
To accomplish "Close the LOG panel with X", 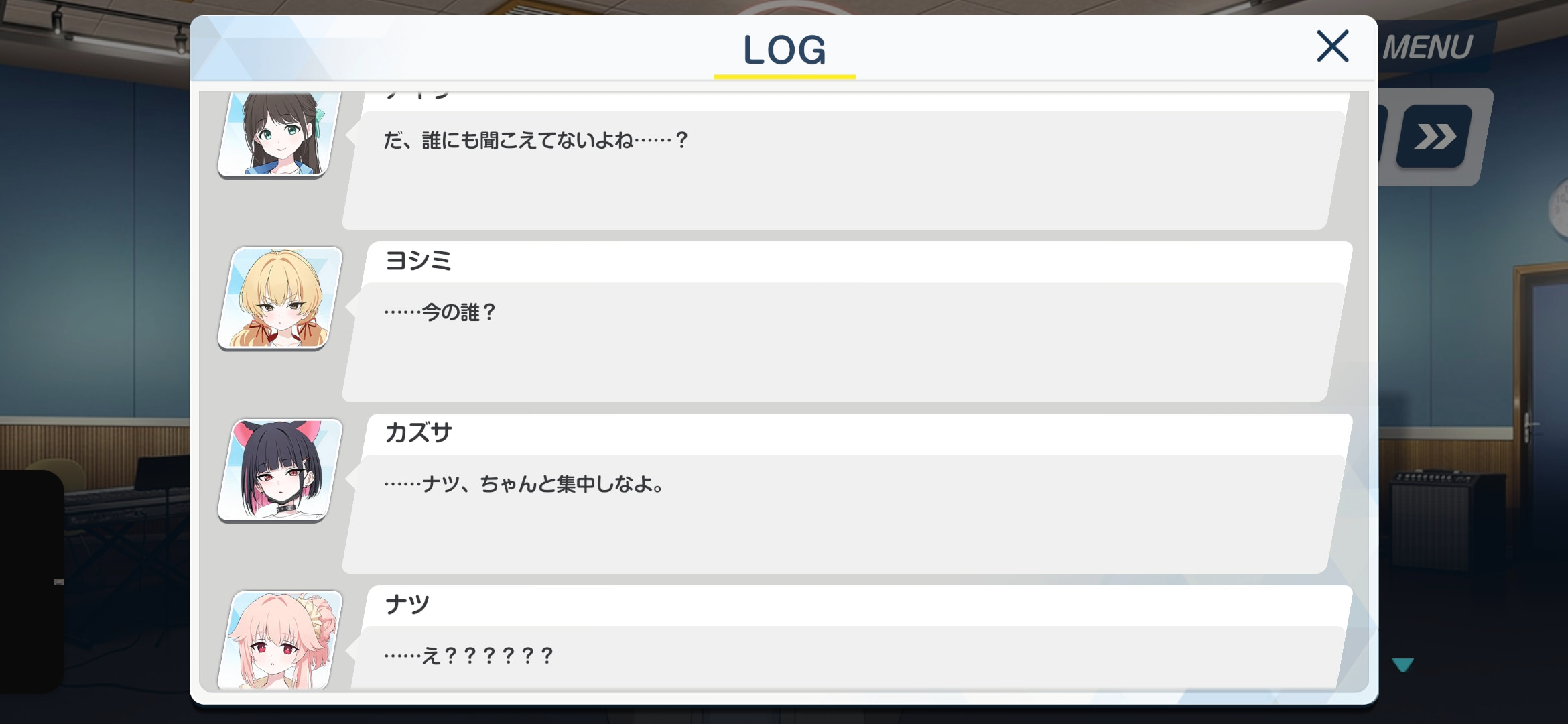I will pyautogui.click(x=1332, y=46).
